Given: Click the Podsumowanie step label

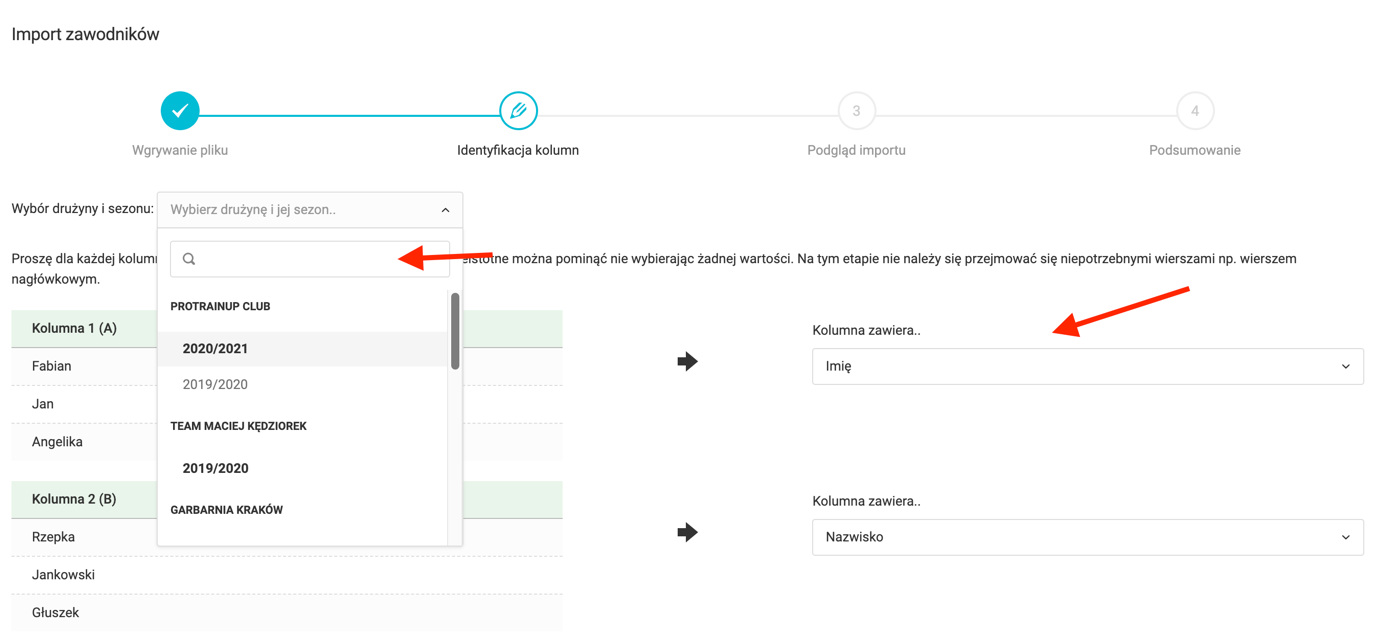Looking at the screenshot, I should [x=1194, y=150].
